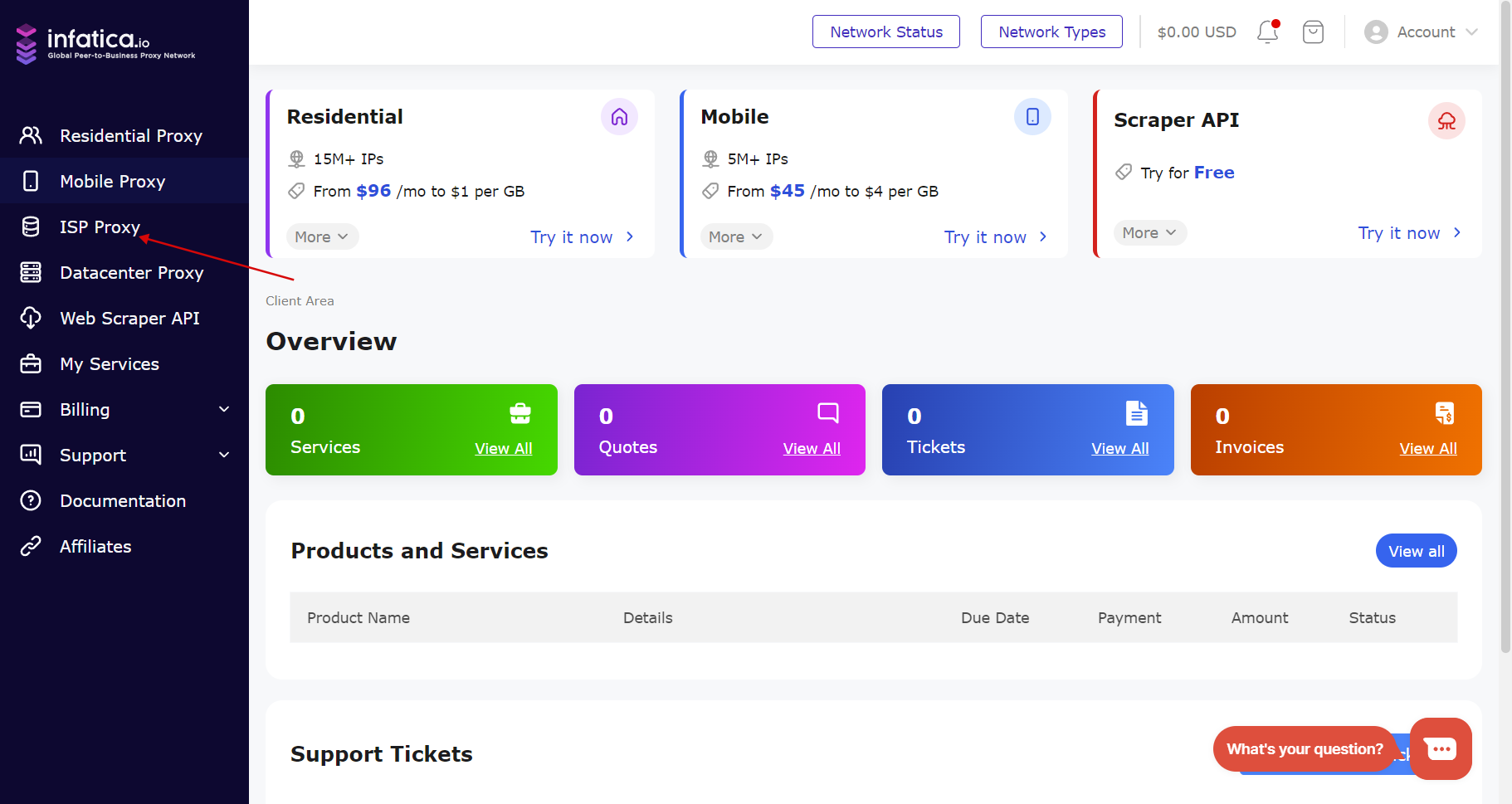
Task: Click the Status column header
Action: tap(1373, 617)
